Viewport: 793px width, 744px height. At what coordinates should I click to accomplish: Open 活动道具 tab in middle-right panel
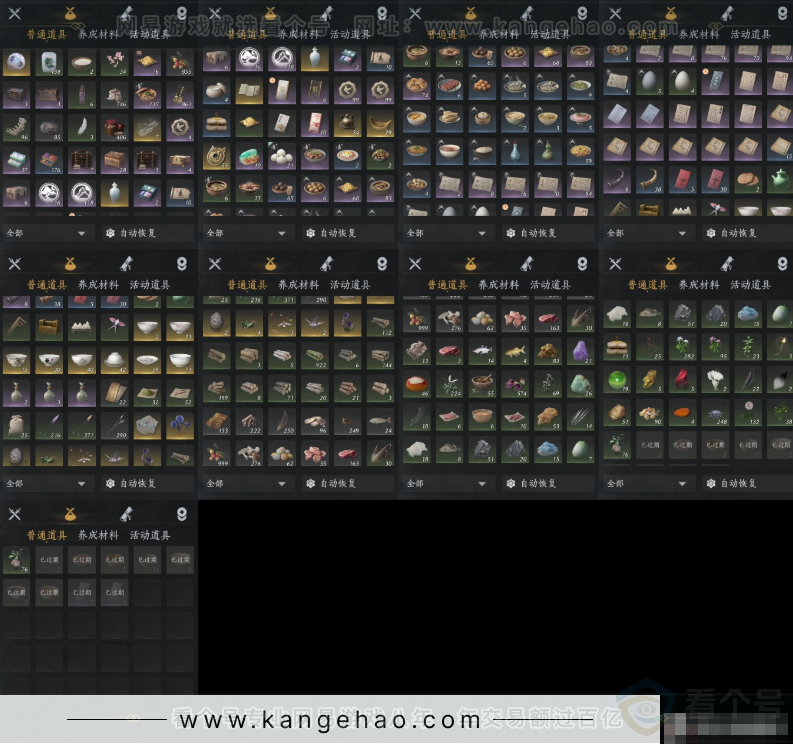(x=751, y=285)
